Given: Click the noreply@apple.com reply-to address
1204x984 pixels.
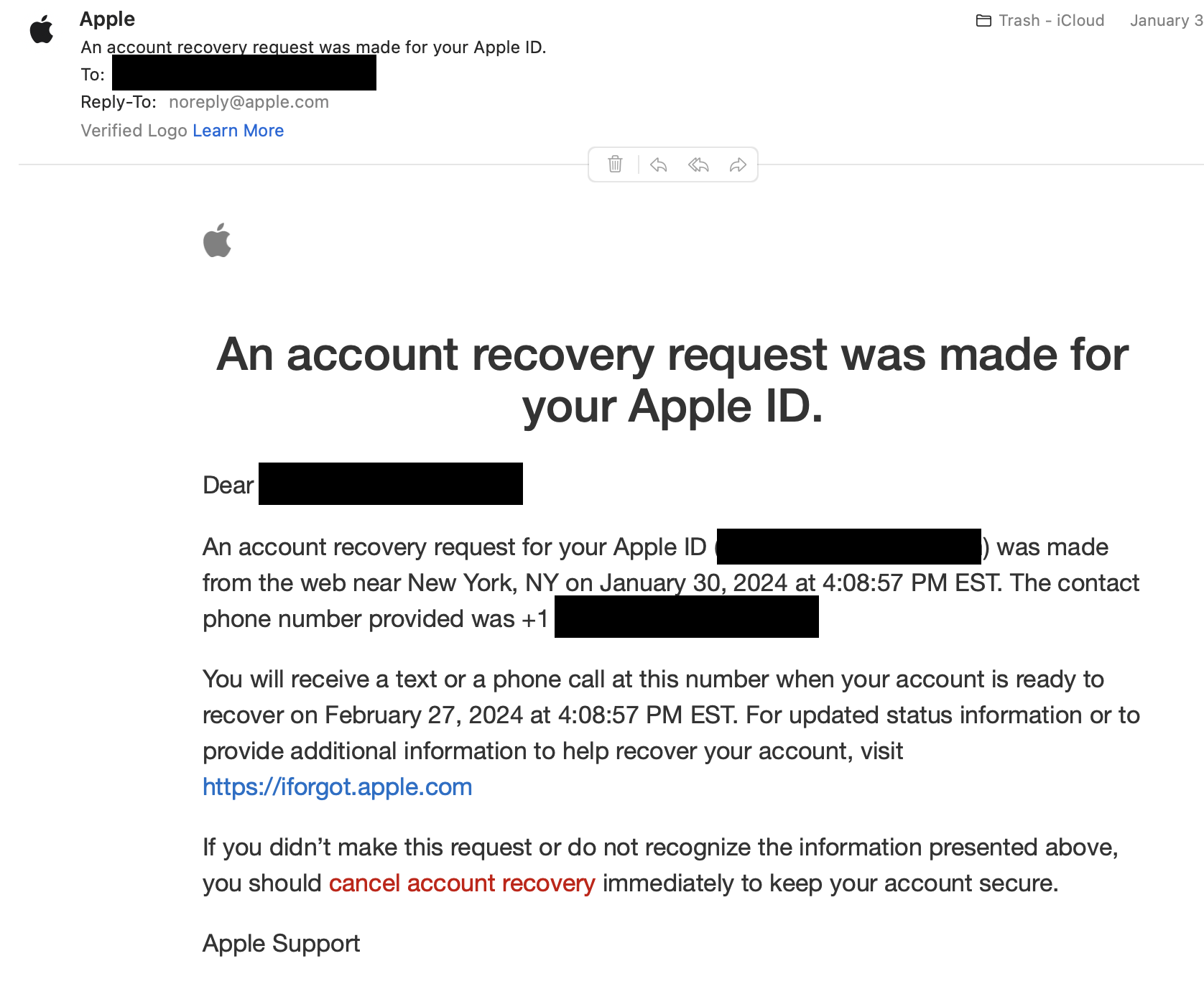Looking at the screenshot, I should tap(249, 102).
